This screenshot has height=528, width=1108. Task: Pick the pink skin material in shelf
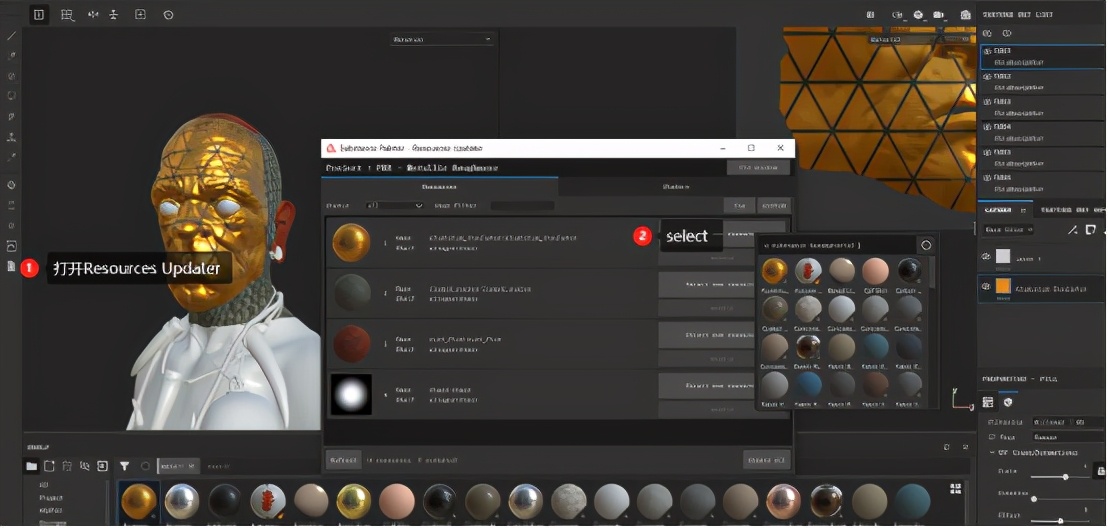pyautogui.click(x=397, y=501)
